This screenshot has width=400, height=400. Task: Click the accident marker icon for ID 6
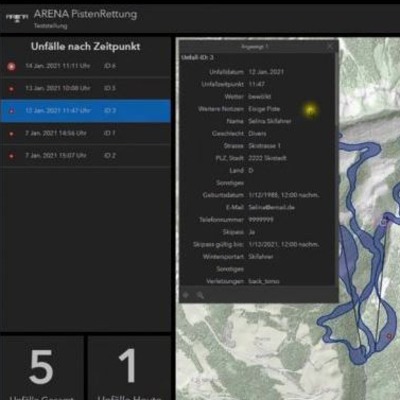(x=11, y=66)
